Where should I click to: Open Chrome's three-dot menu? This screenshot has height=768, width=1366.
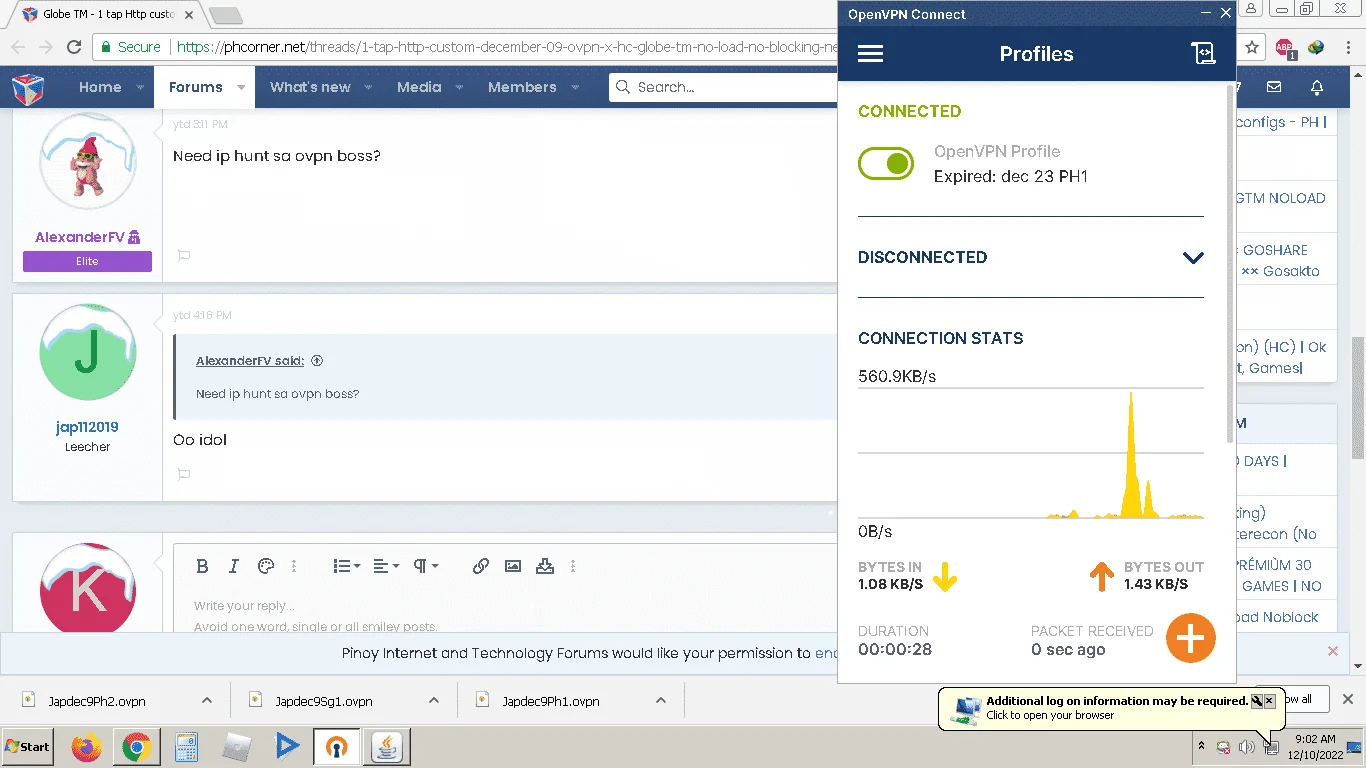pos(1348,47)
